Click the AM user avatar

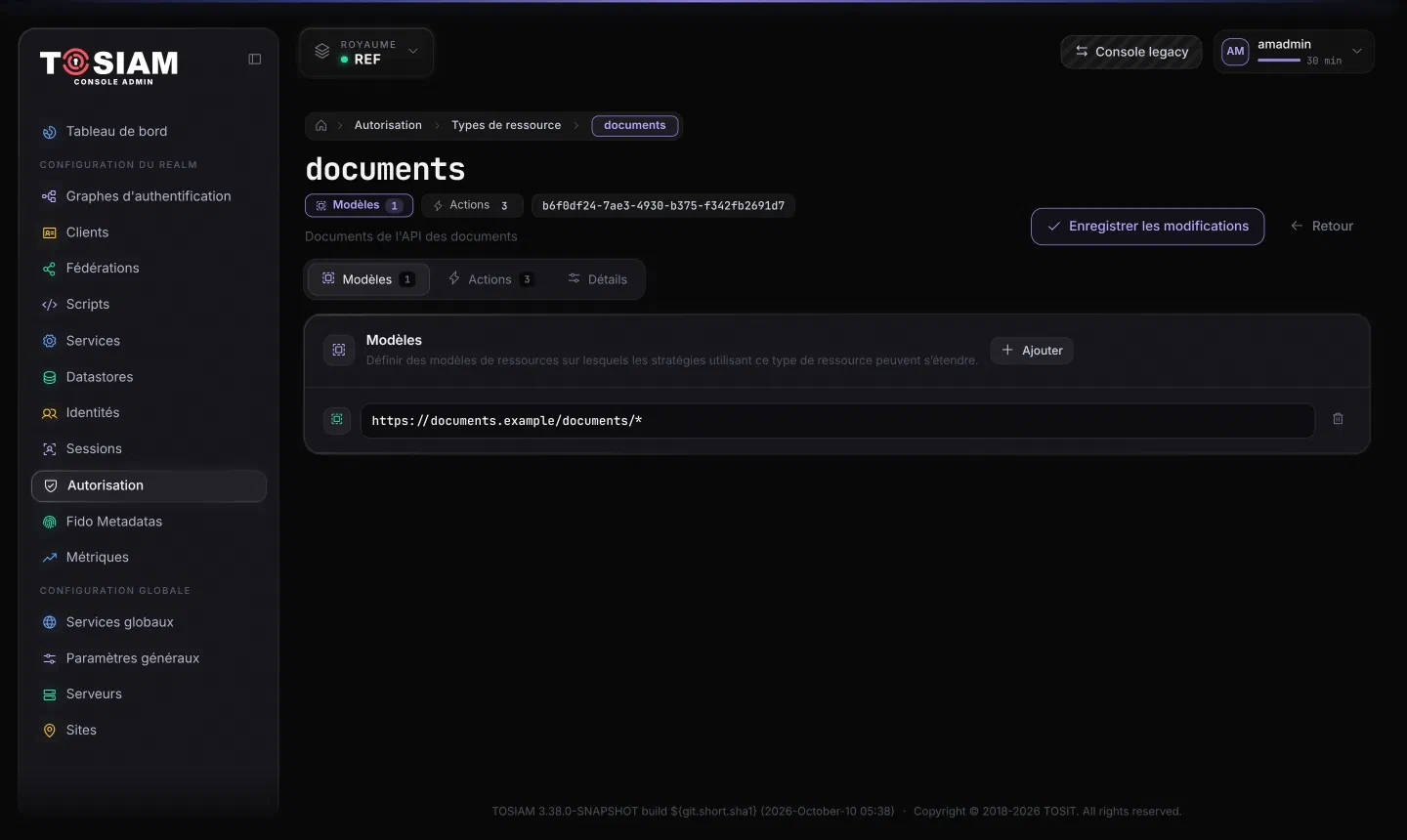point(1235,52)
